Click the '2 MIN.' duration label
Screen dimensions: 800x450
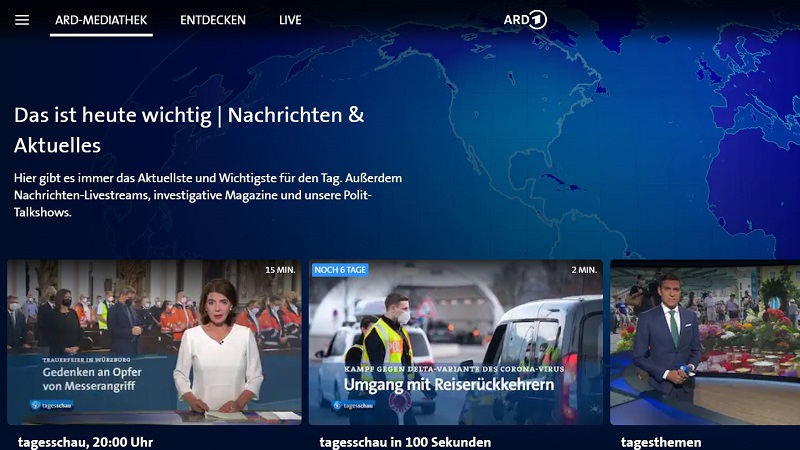(x=584, y=270)
